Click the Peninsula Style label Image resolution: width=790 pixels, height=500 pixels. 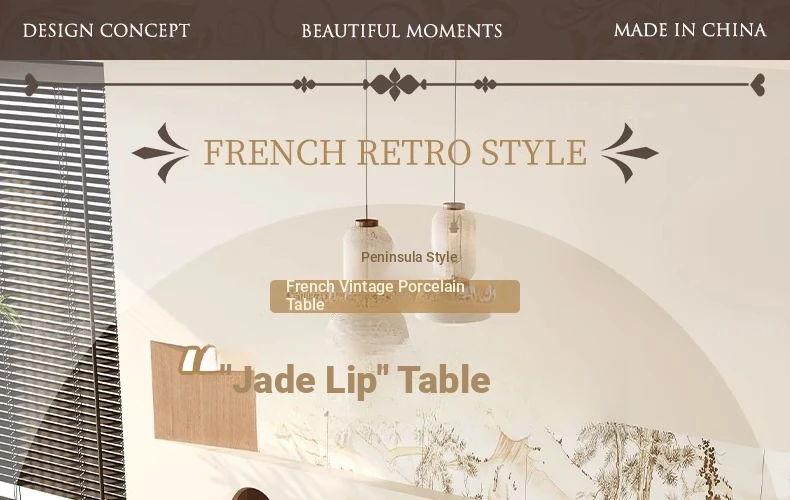[x=409, y=257]
